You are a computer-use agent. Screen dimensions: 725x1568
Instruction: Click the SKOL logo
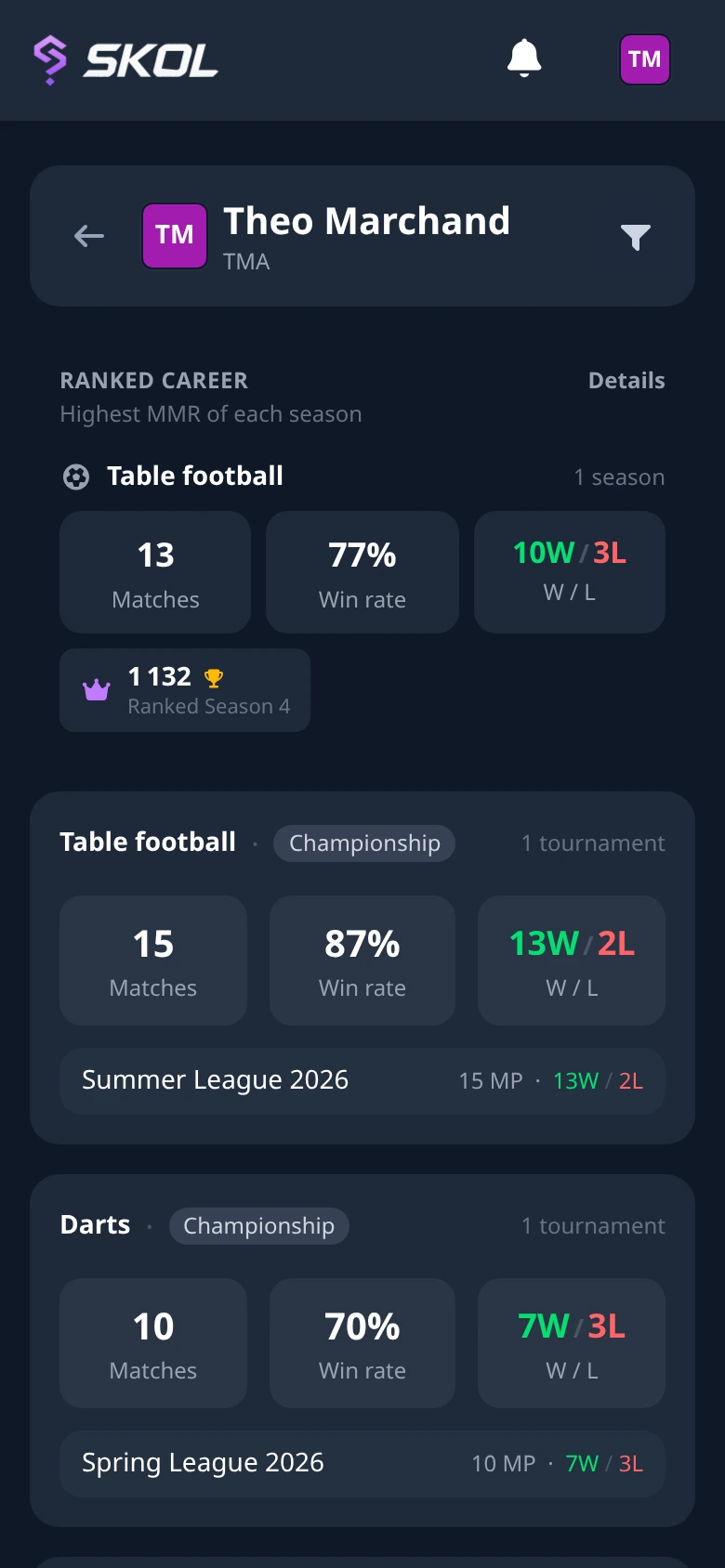125,60
